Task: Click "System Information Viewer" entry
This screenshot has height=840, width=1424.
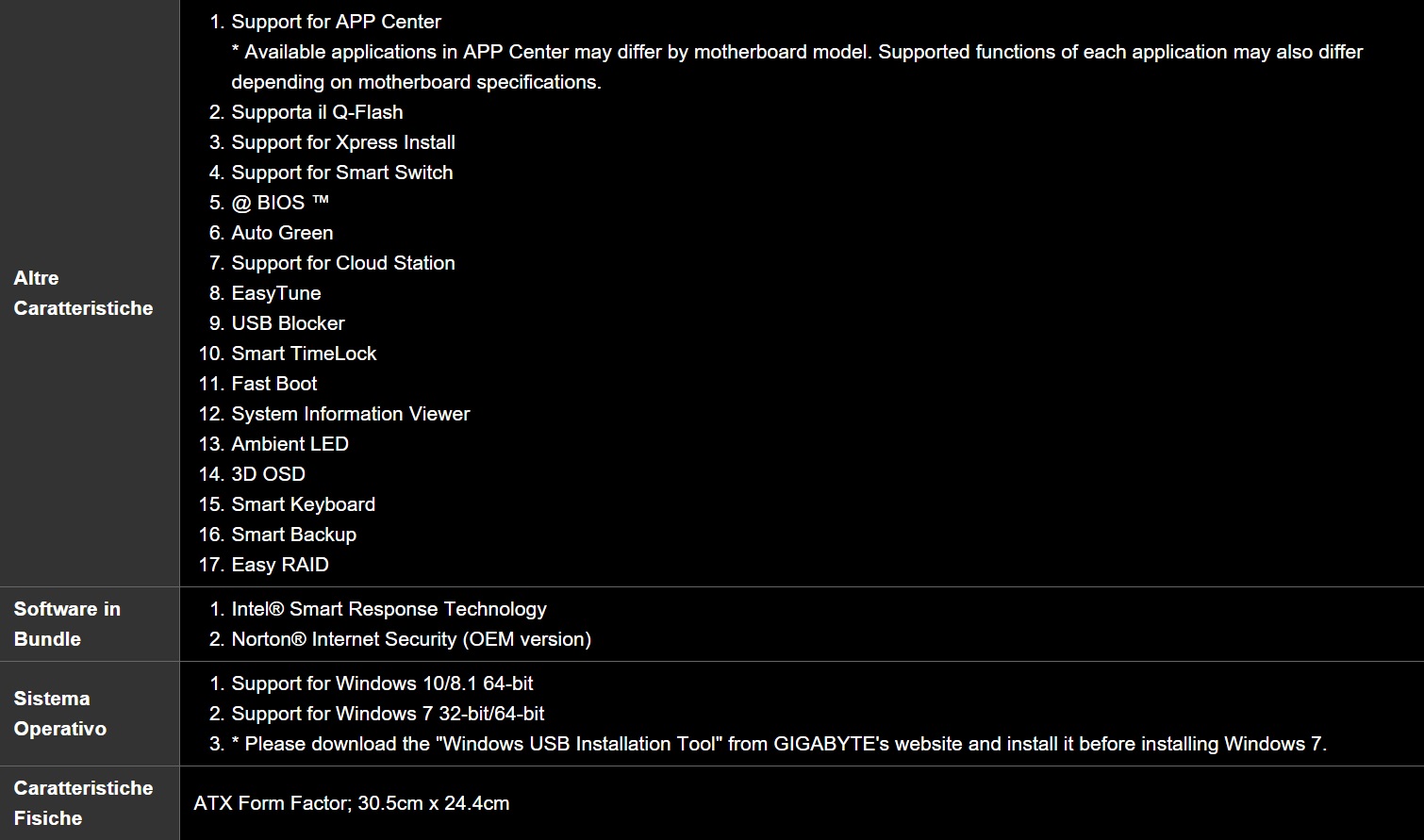Action: [351, 414]
